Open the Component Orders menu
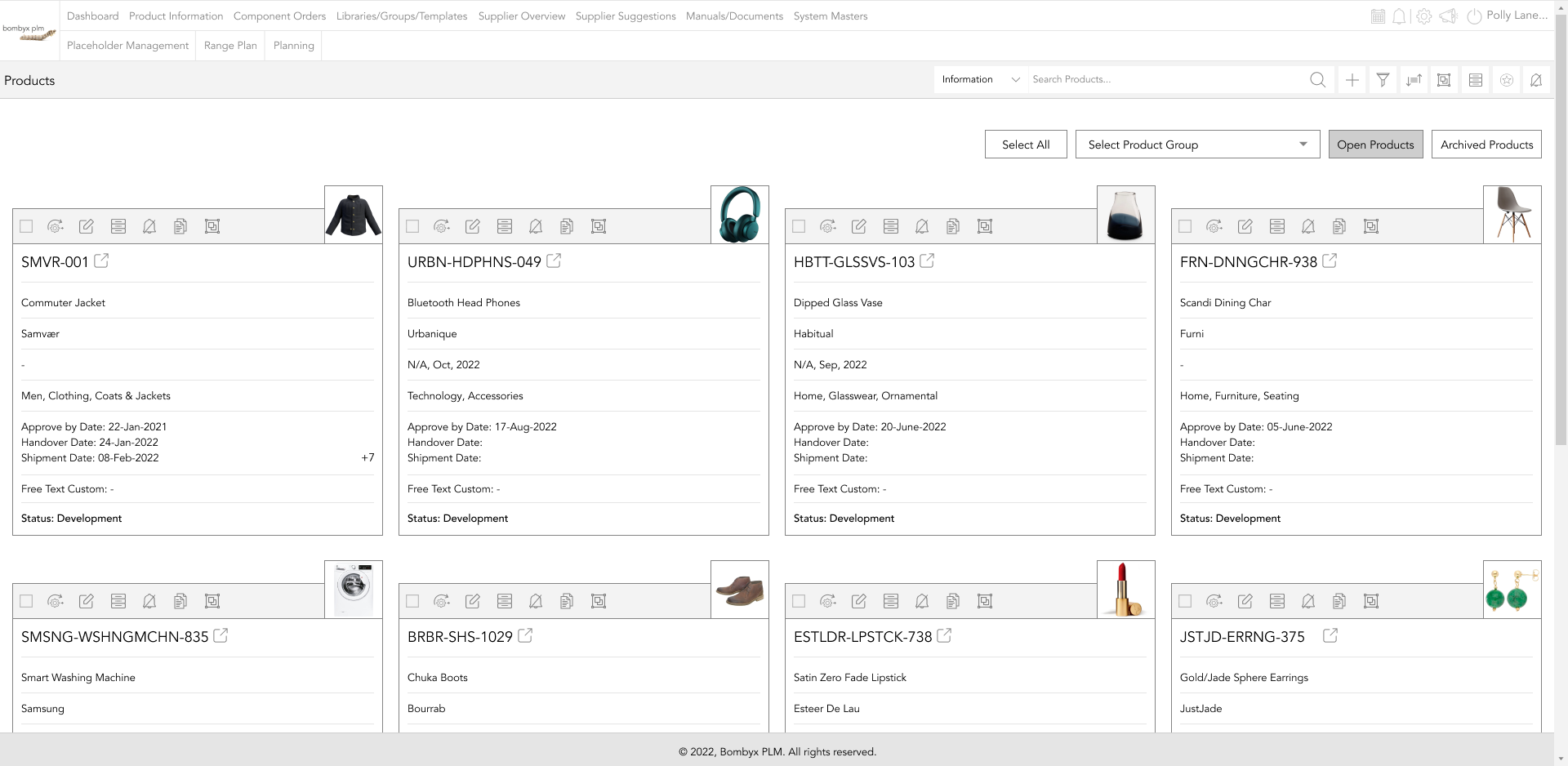 (x=279, y=16)
